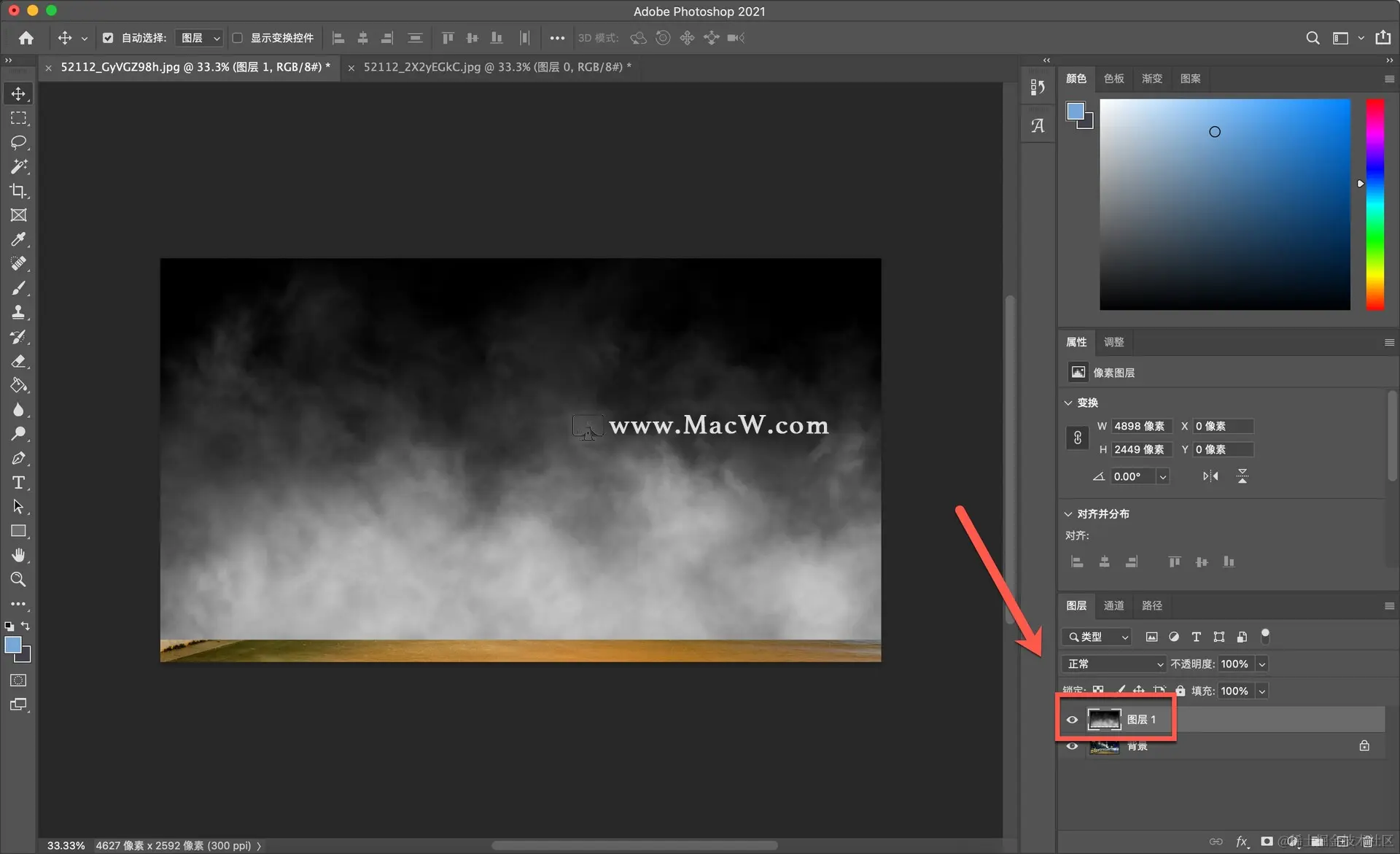Select the Hand tool

click(18, 556)
